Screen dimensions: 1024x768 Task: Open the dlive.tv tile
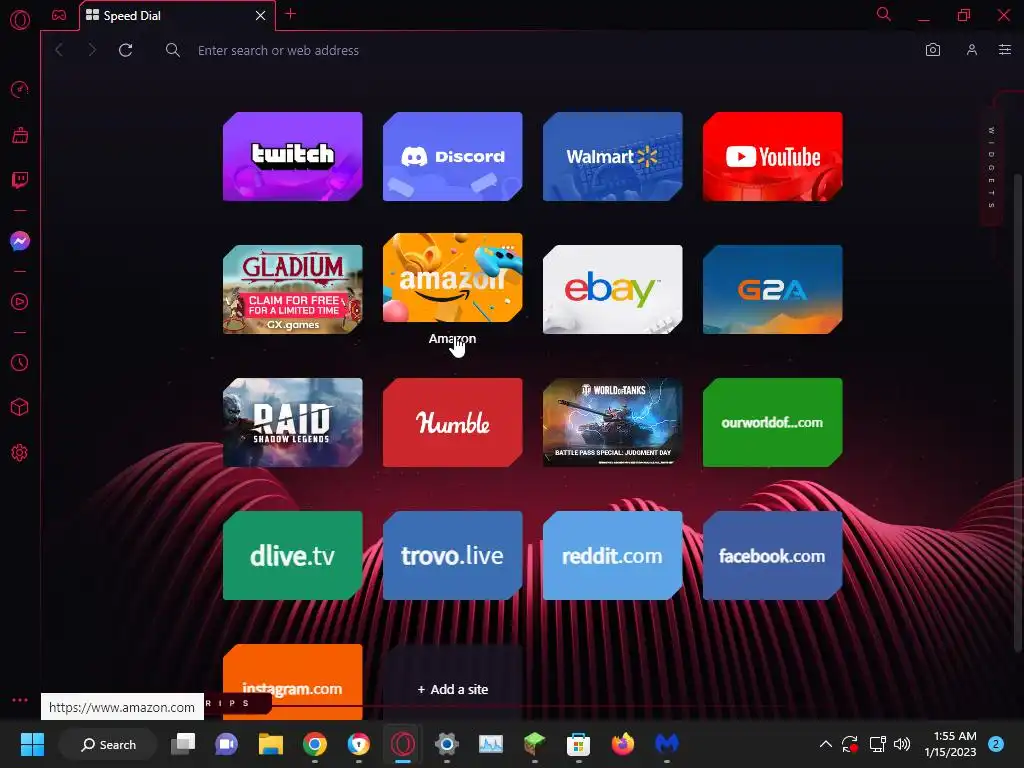(293, 556)
